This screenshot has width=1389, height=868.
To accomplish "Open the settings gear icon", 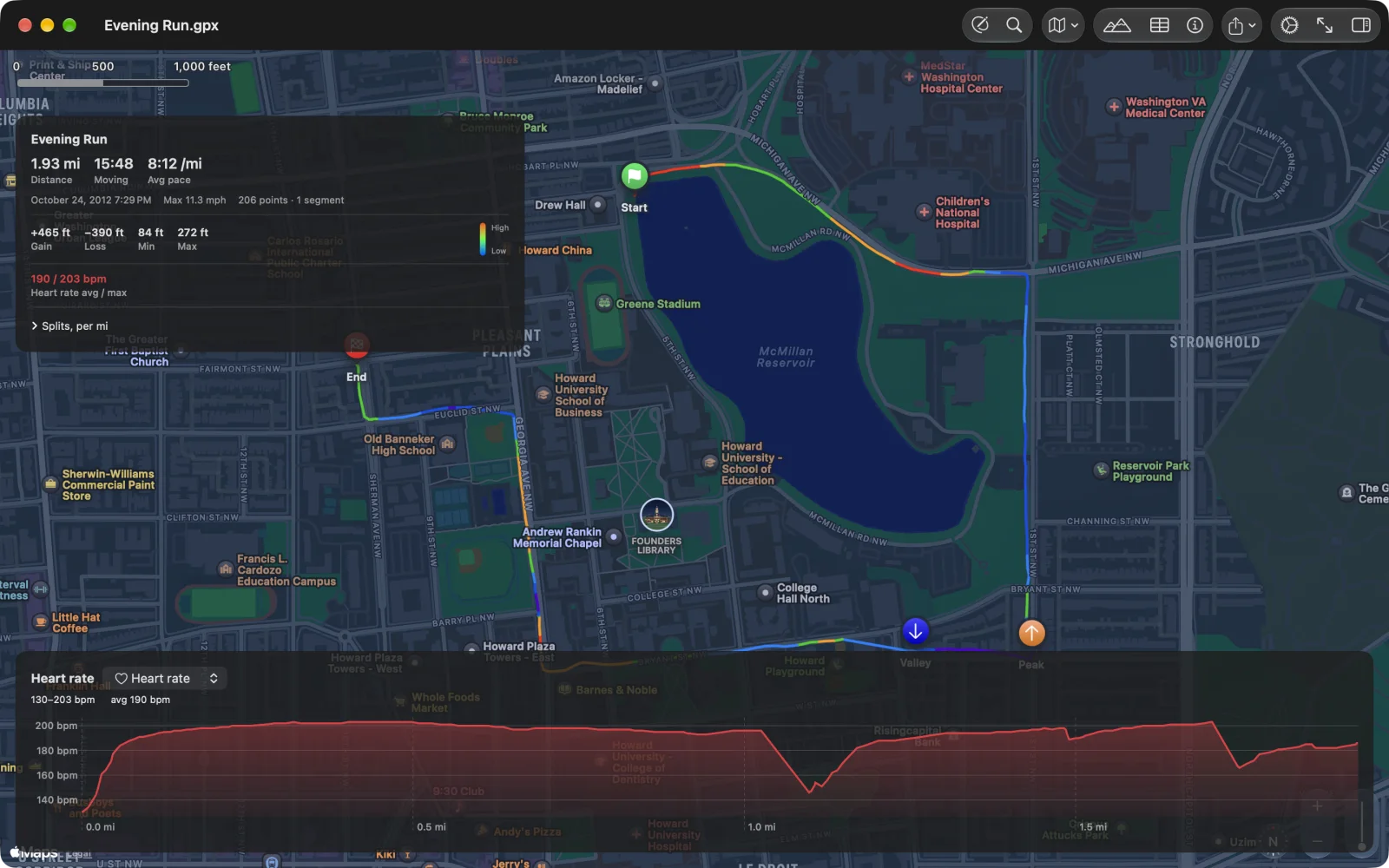I will click(1289, 25).
